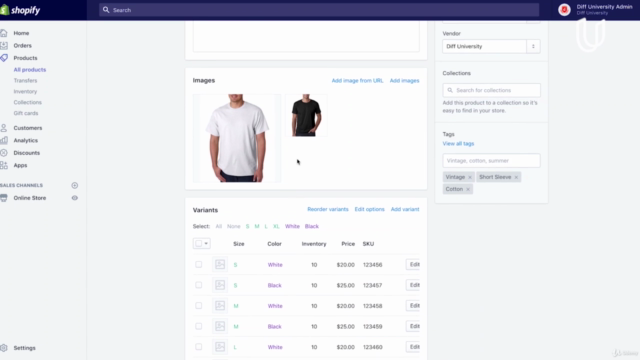The width and height of the screenshot is (640, 360).
Task: Edit the L White variant 123460
Action: point(413,347)
